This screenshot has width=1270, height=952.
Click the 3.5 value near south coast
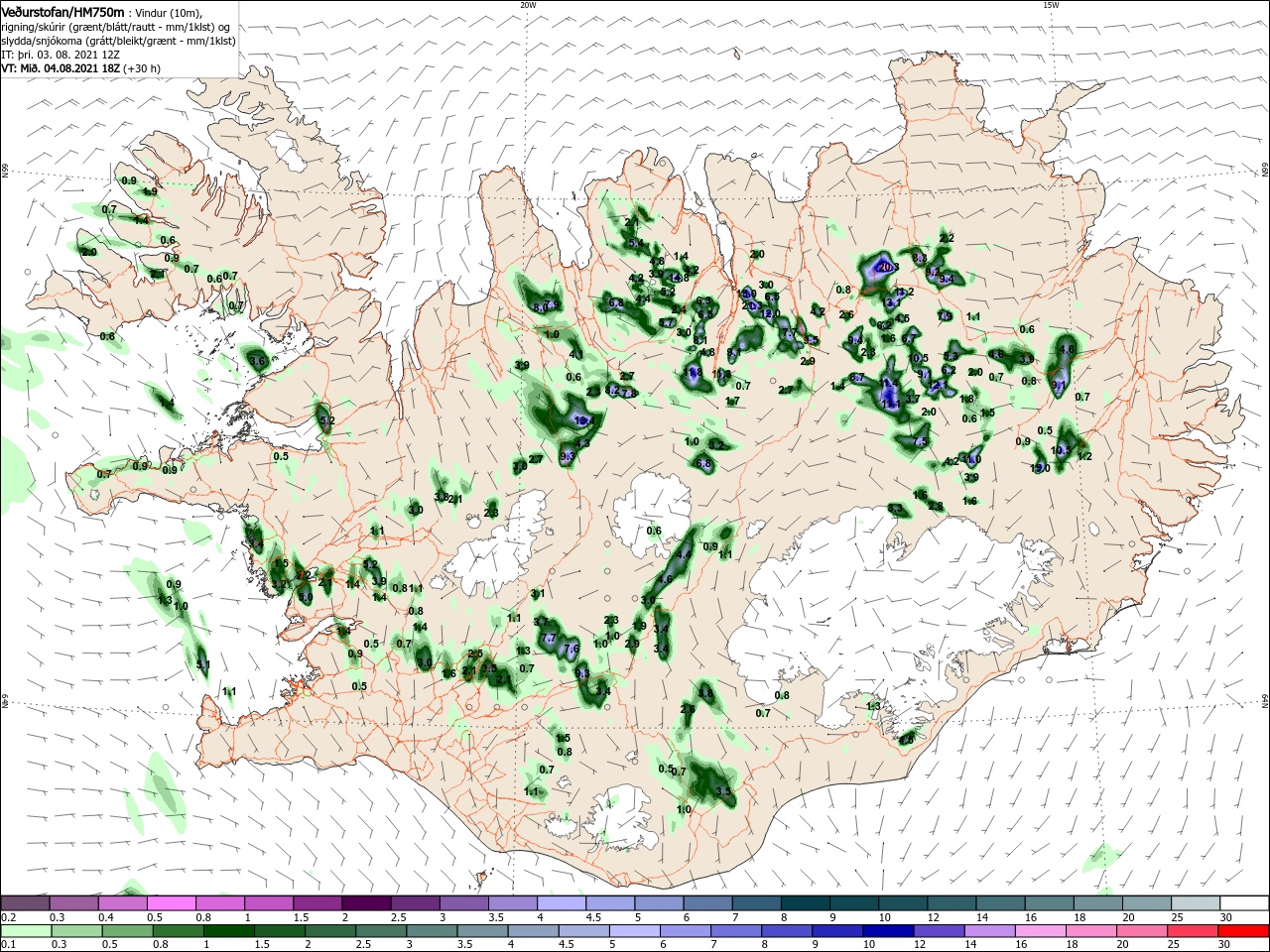[x=722, y=791]
